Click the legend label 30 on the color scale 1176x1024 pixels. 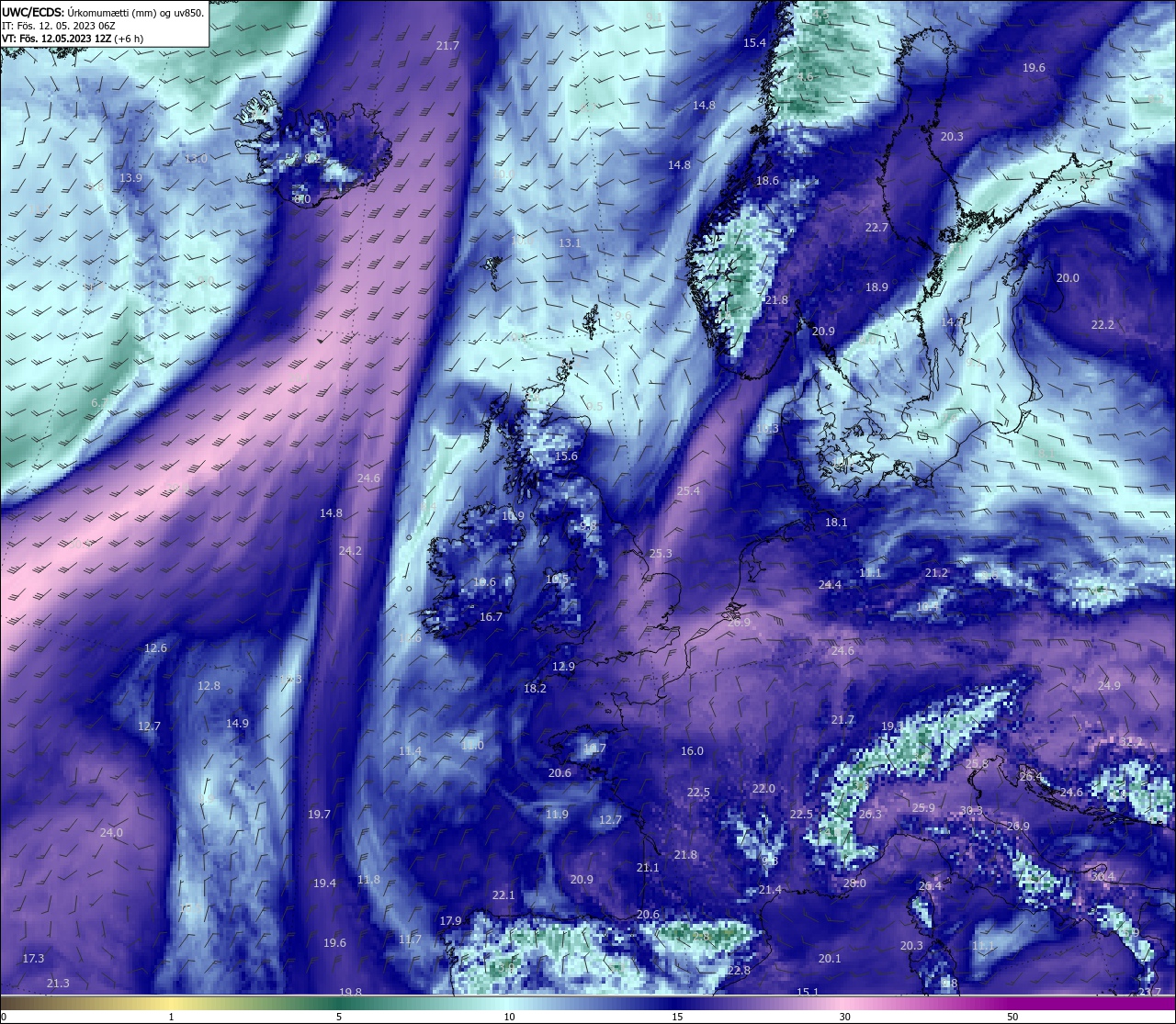[844, 1017]
